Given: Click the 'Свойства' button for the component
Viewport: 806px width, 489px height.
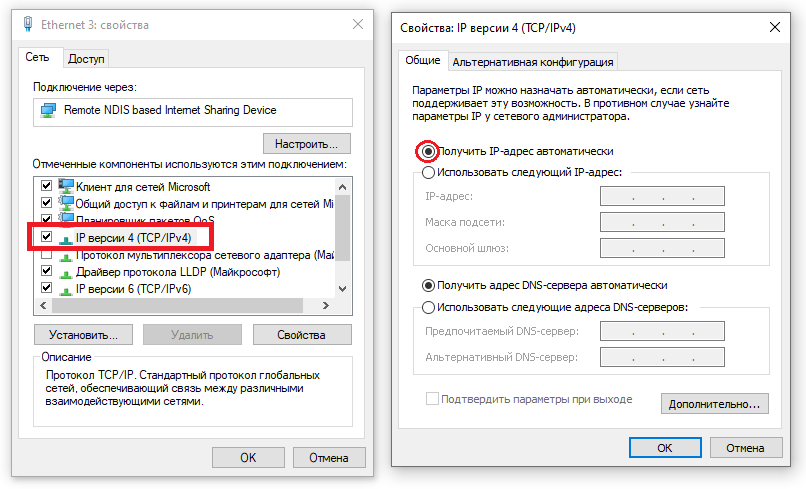Looking at the screenshot, I should point(302,335).
